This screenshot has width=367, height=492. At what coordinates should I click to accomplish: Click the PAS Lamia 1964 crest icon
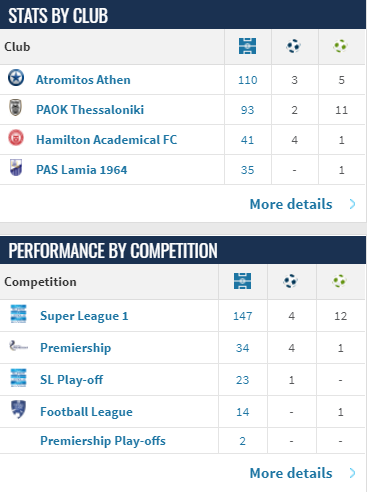tap(16, 167)
